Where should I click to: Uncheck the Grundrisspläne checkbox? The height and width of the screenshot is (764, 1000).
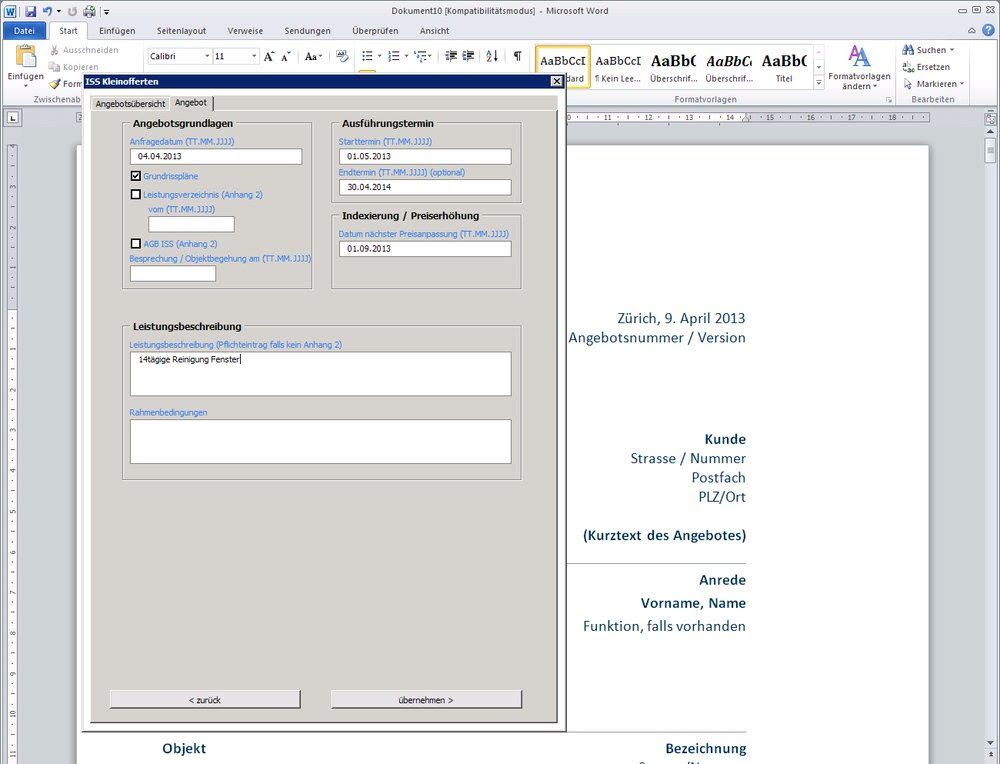click(135, 176)
